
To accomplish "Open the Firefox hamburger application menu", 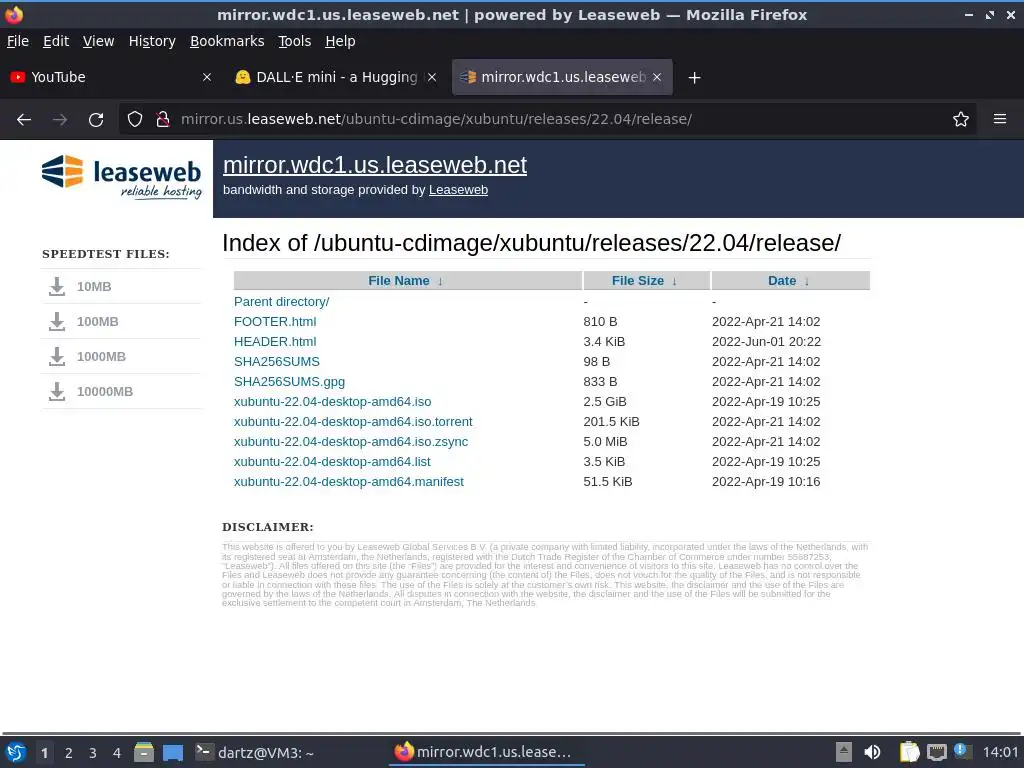I will point(1000,119).
